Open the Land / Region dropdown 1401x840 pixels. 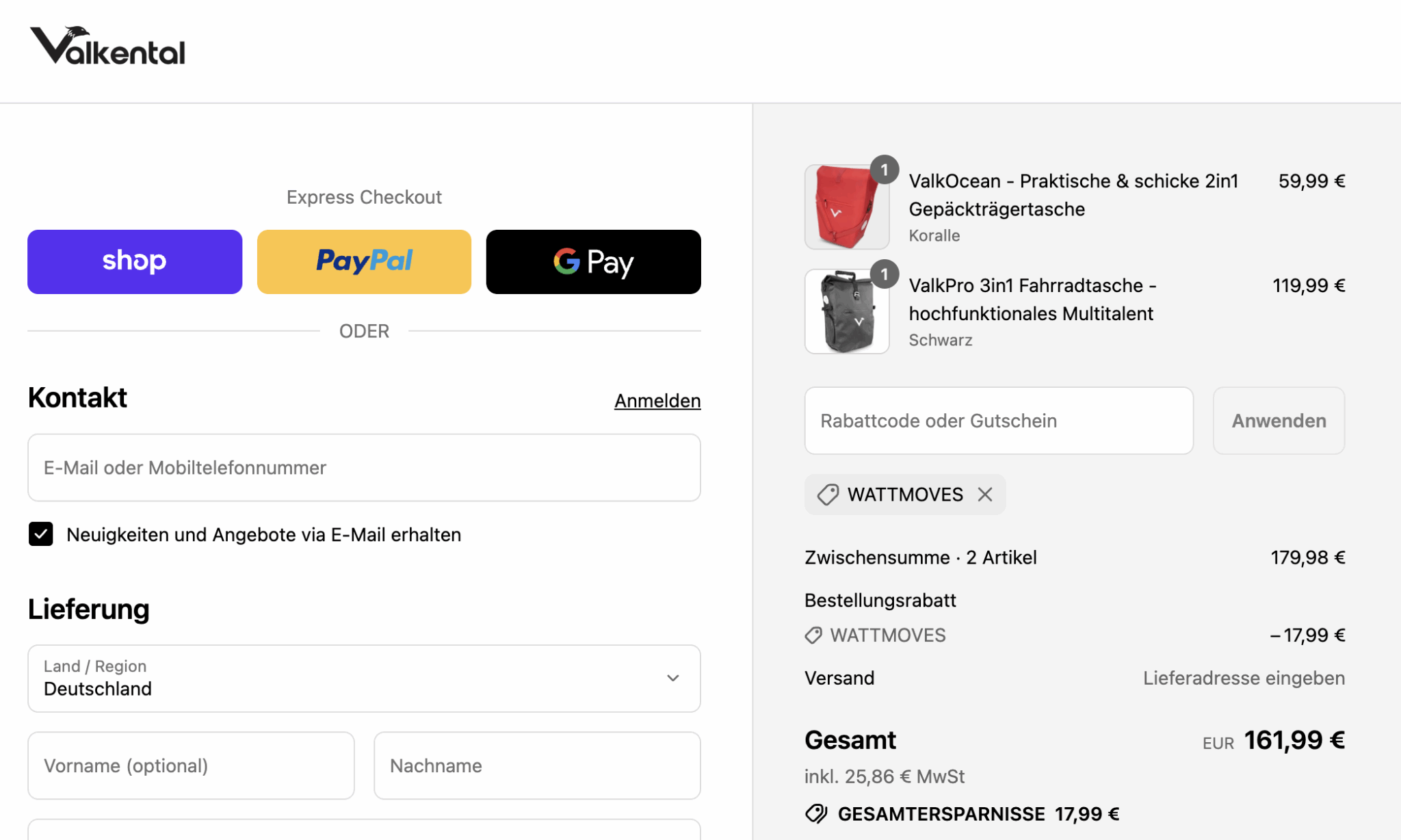tap(364, 678)
